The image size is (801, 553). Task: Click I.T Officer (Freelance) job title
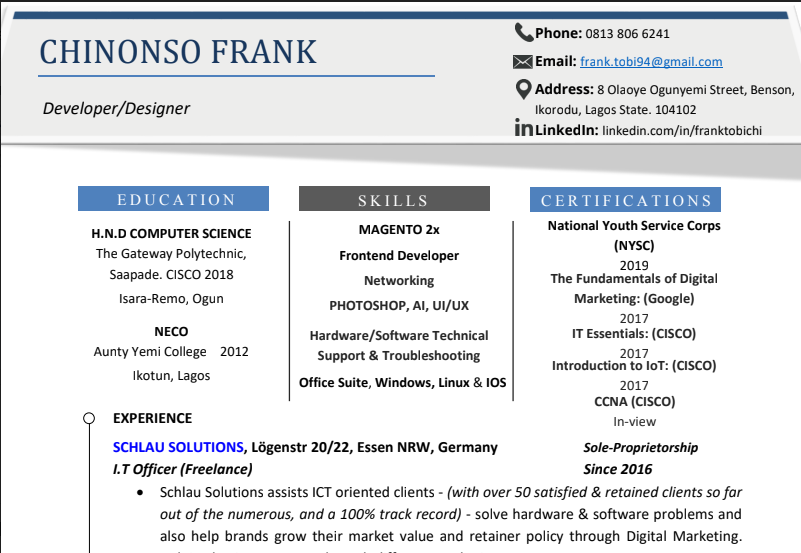182,469
